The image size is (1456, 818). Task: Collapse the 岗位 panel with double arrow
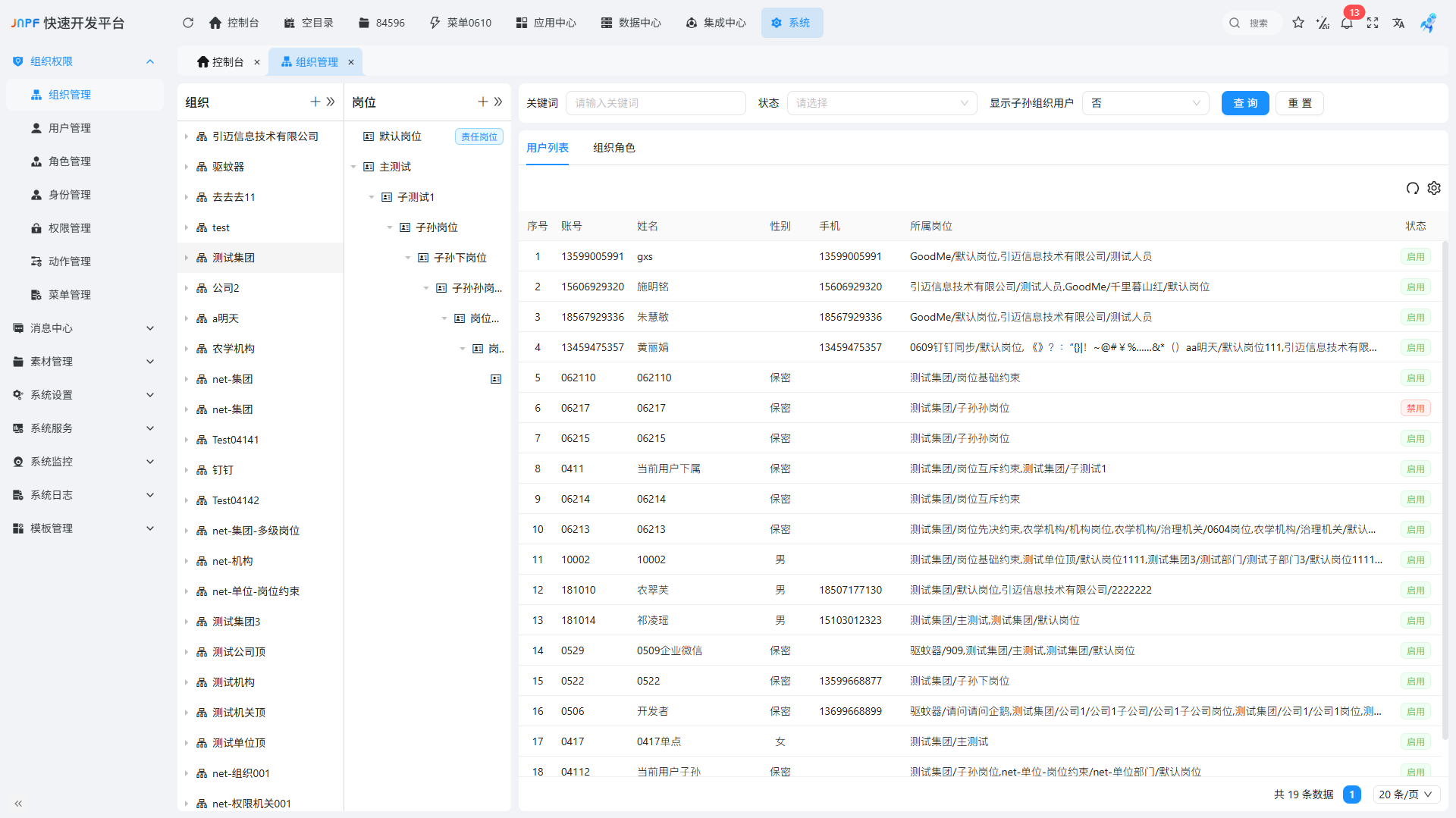498,102
